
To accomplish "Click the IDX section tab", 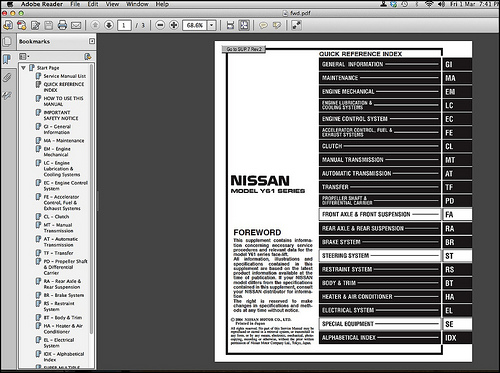I will point(457,338).
